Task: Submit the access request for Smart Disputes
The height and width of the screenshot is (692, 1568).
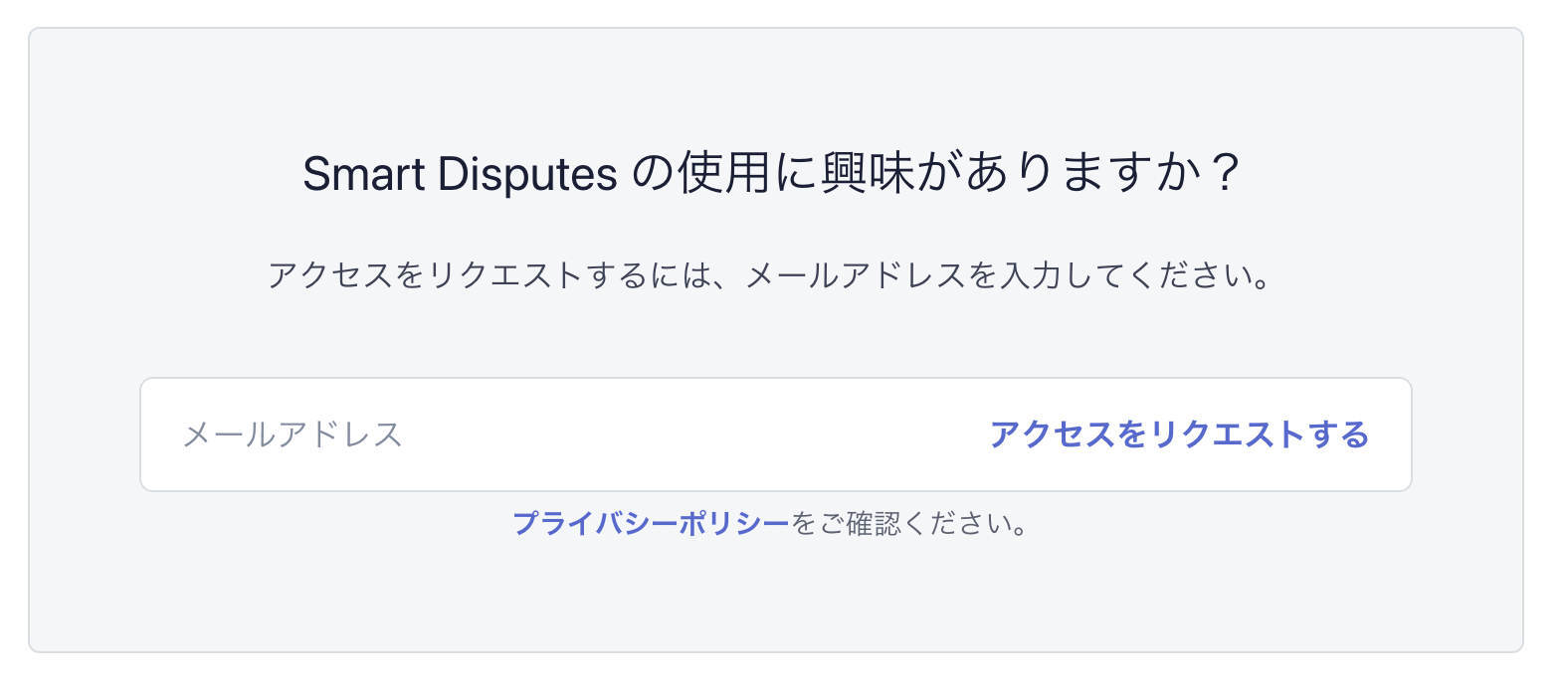Action: point(1179,434)
